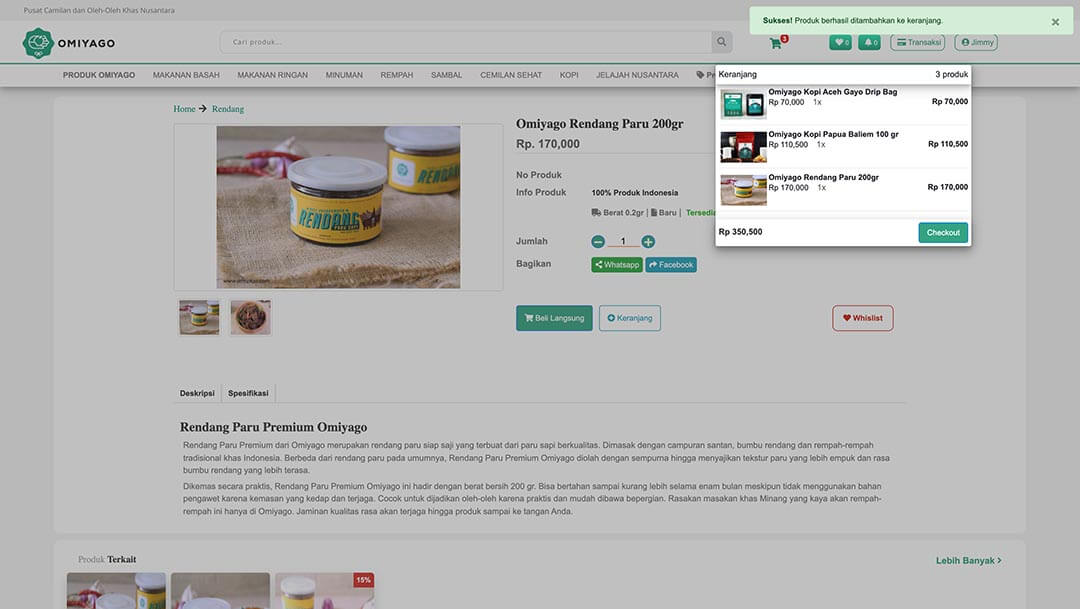Share product on Facebook
This screenshot has width=1080, height=609.
(671, 265)
